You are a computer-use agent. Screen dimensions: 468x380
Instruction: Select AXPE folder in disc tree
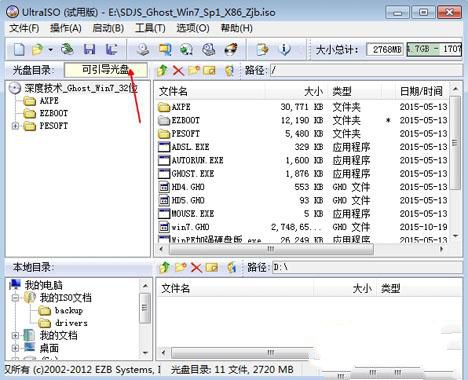point(49,101)
